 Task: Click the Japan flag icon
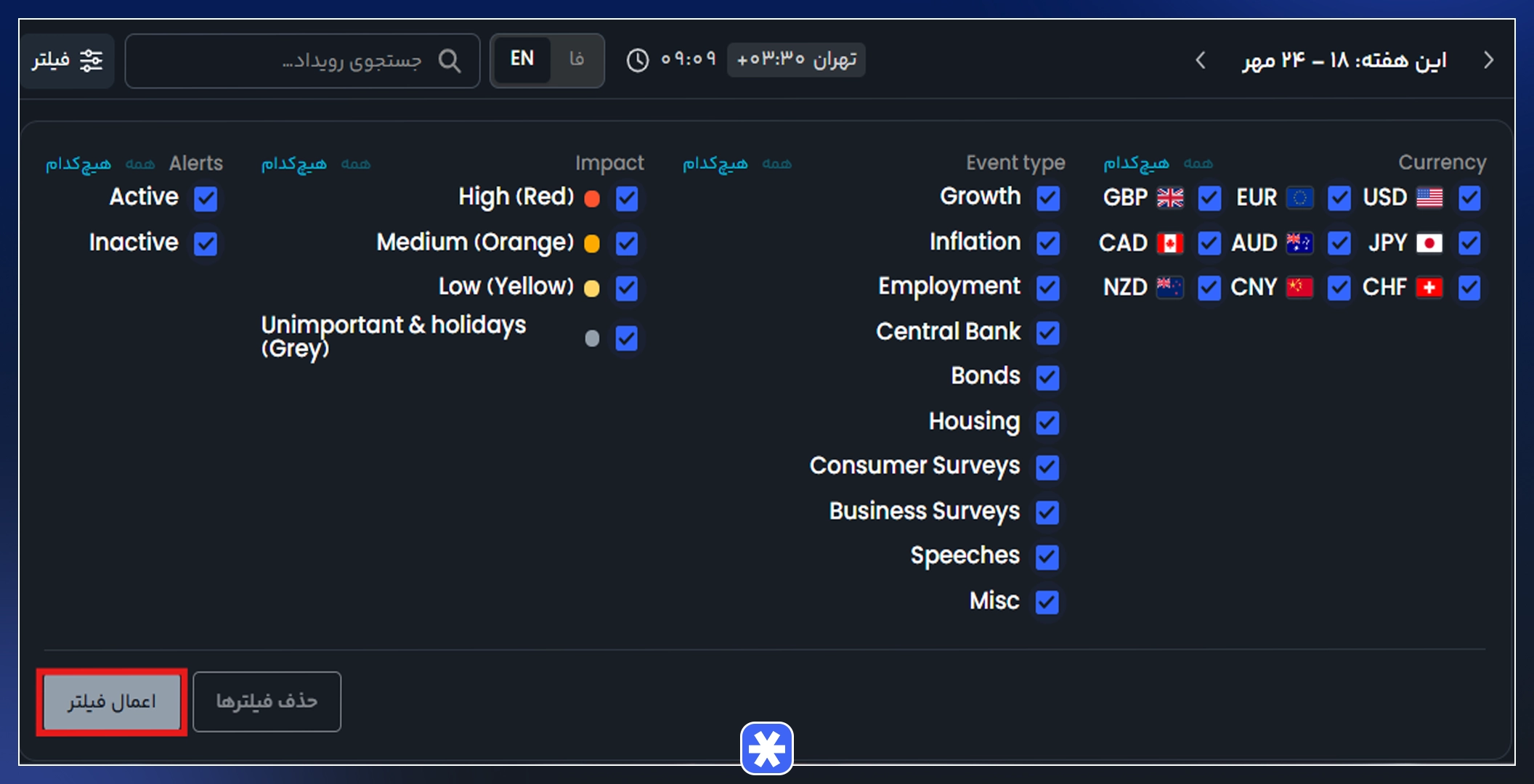(x=1429, y=243)
